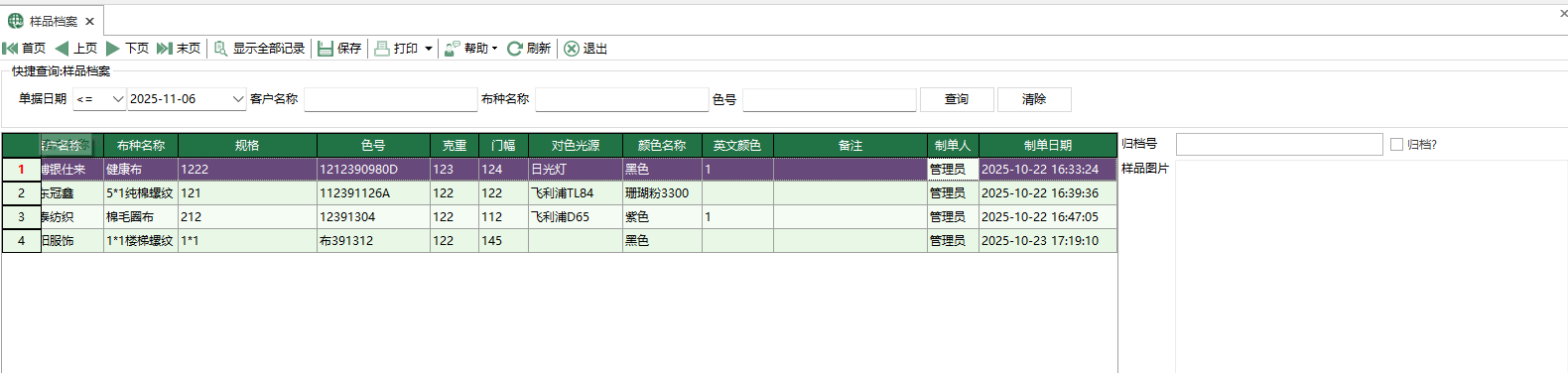Screen dimensions: 1568x373
Task: Click the 飞利浦TL84 cell
Action: [576, 193]
